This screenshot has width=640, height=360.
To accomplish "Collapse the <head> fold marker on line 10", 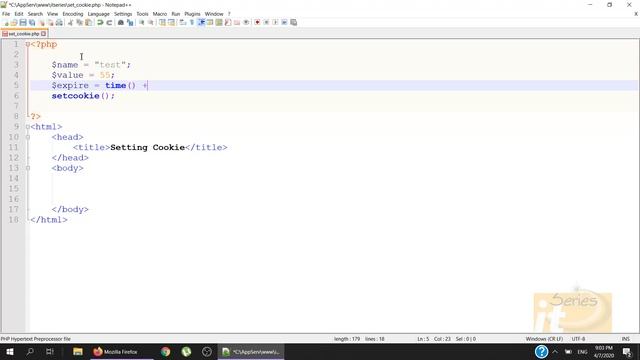I will (28, 137).
